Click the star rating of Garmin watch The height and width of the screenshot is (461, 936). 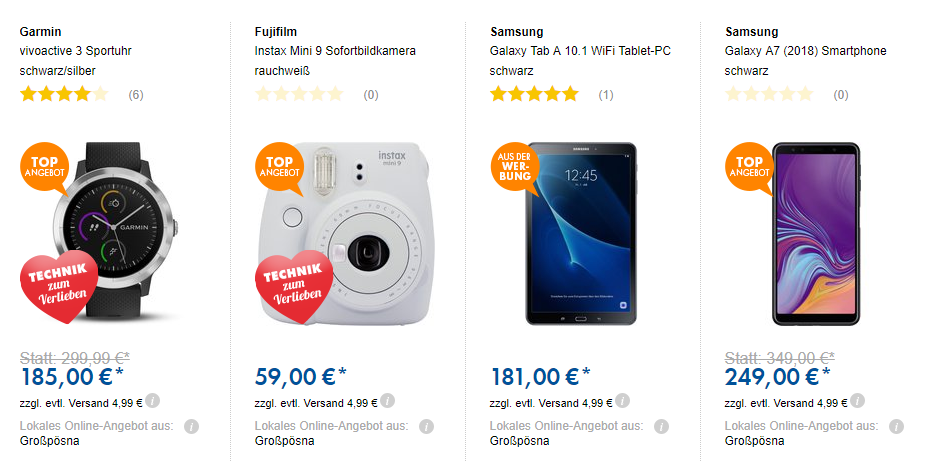pyautogui.click(x=64, y=95)
